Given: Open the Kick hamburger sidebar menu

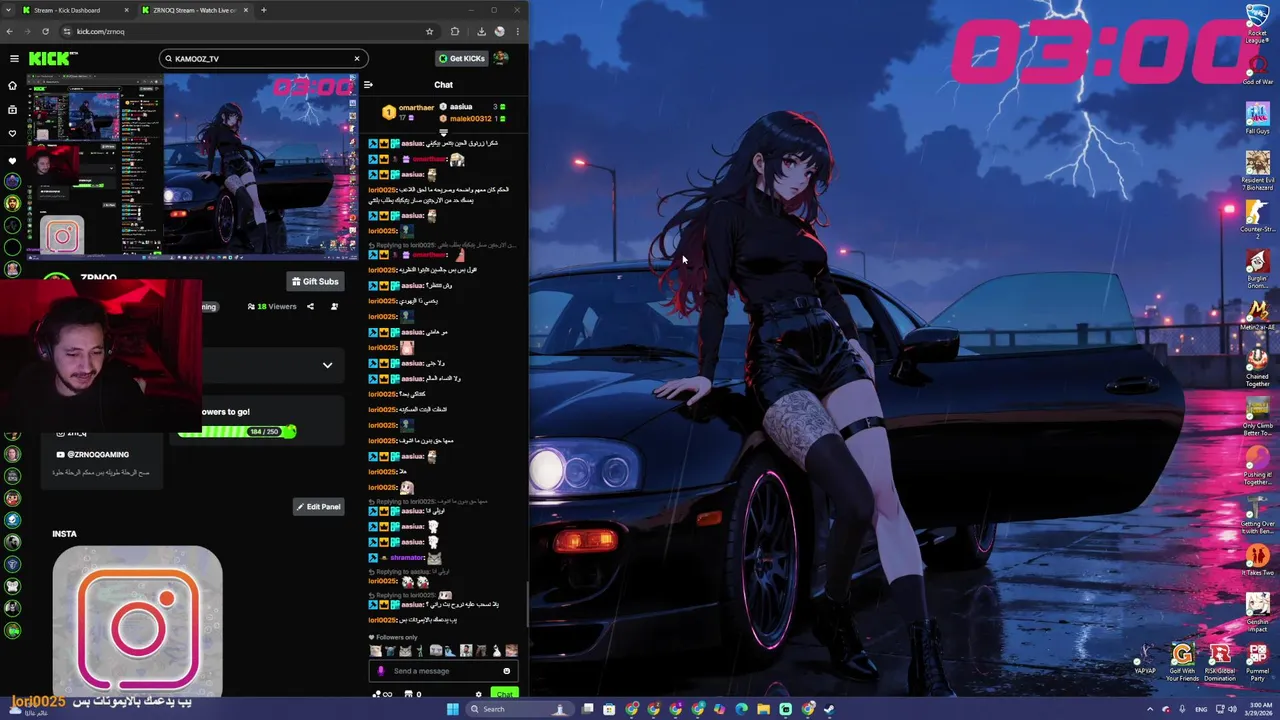Looking at the screenshot, I should (x=14, y=58).
